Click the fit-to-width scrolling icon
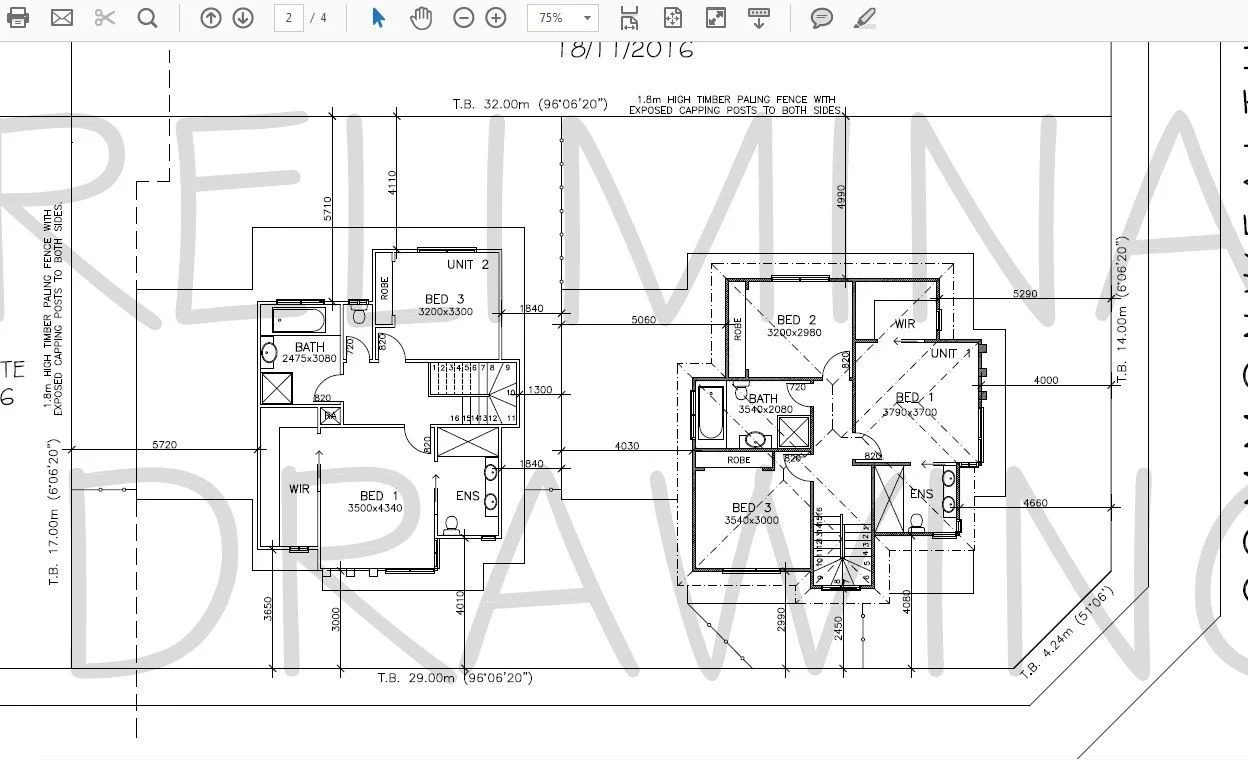Image resolution: width=1248 pixels, height=760 pixels. 629,18
